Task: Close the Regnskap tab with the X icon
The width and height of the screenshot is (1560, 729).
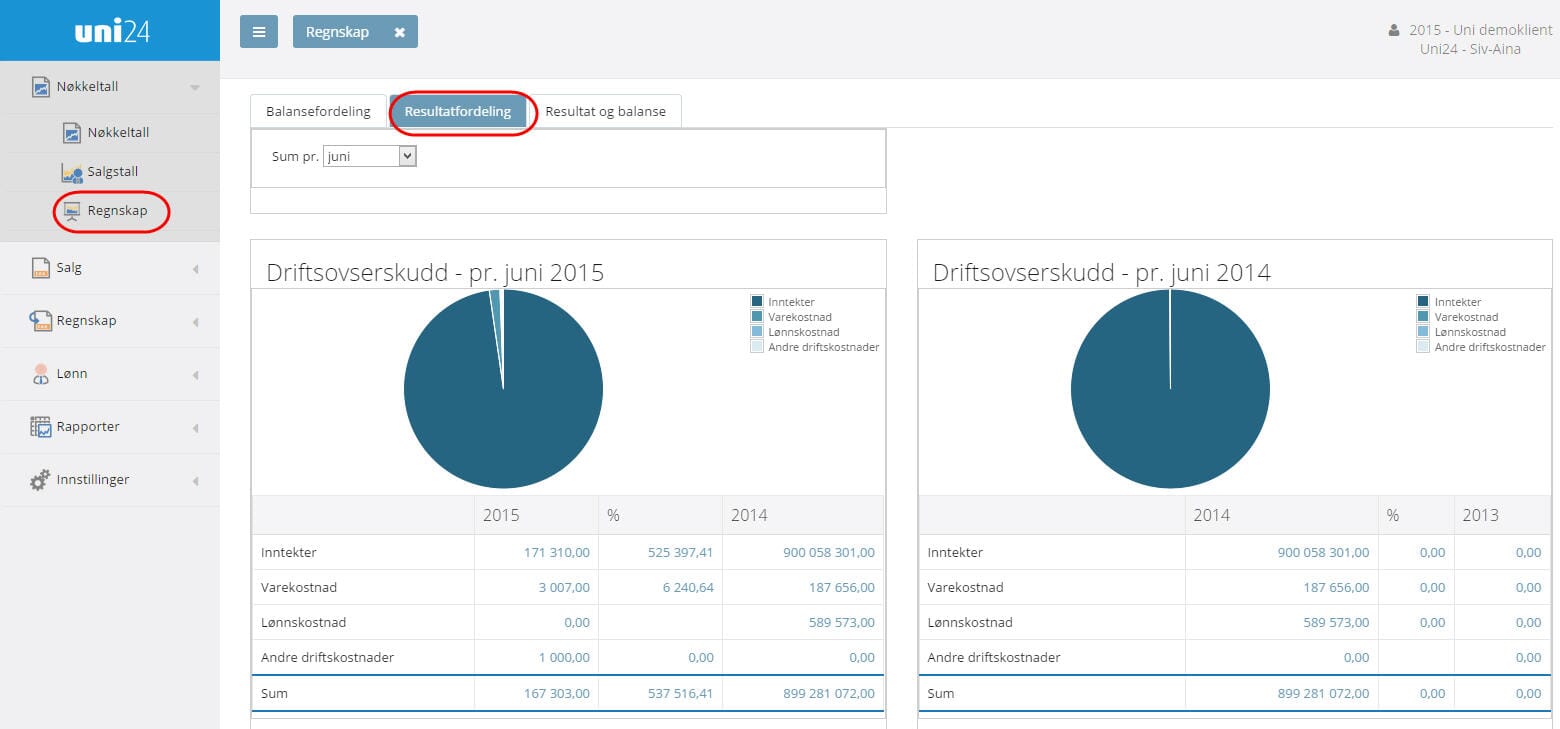Action: [399, 32]
